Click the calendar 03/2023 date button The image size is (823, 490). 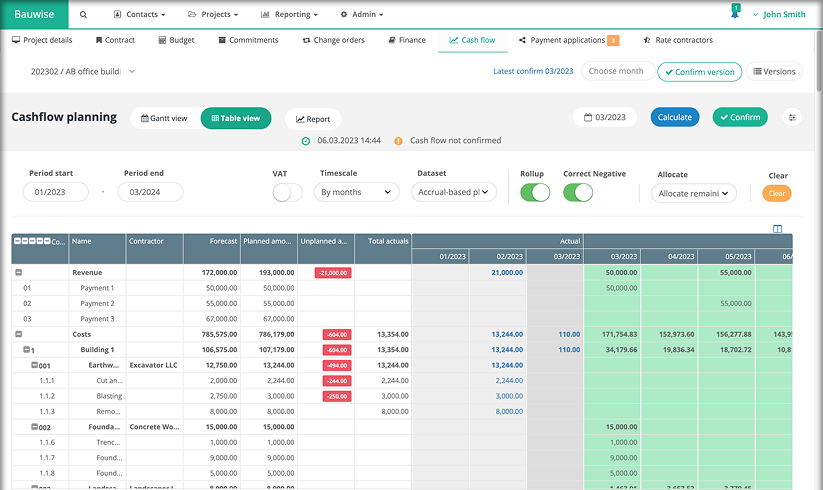coord(604,117)
